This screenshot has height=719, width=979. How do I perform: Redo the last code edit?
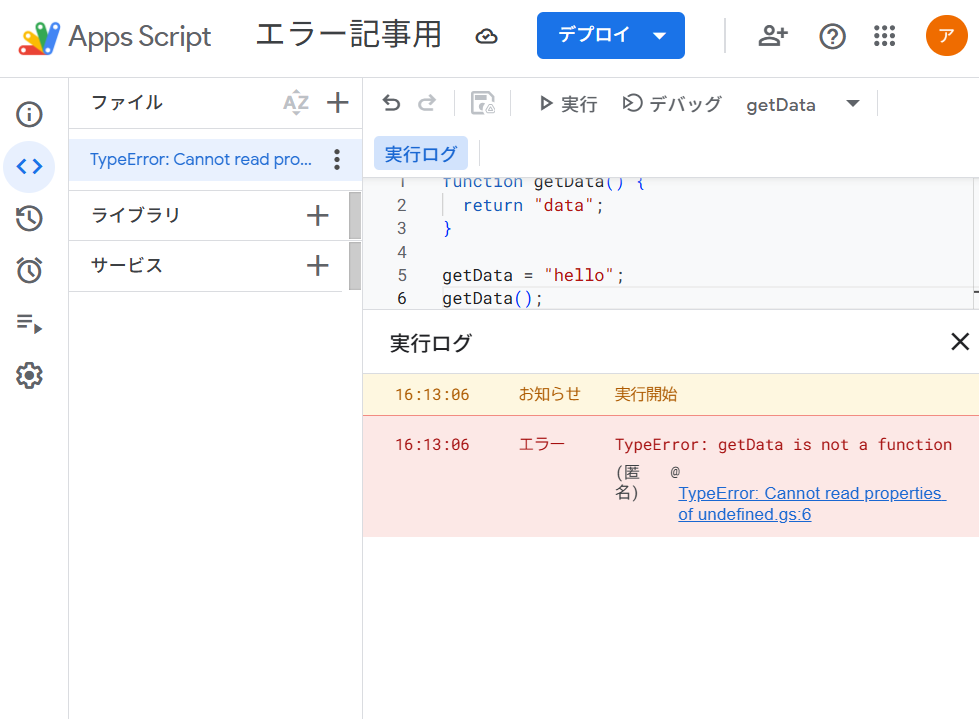[x=426, y=103]
